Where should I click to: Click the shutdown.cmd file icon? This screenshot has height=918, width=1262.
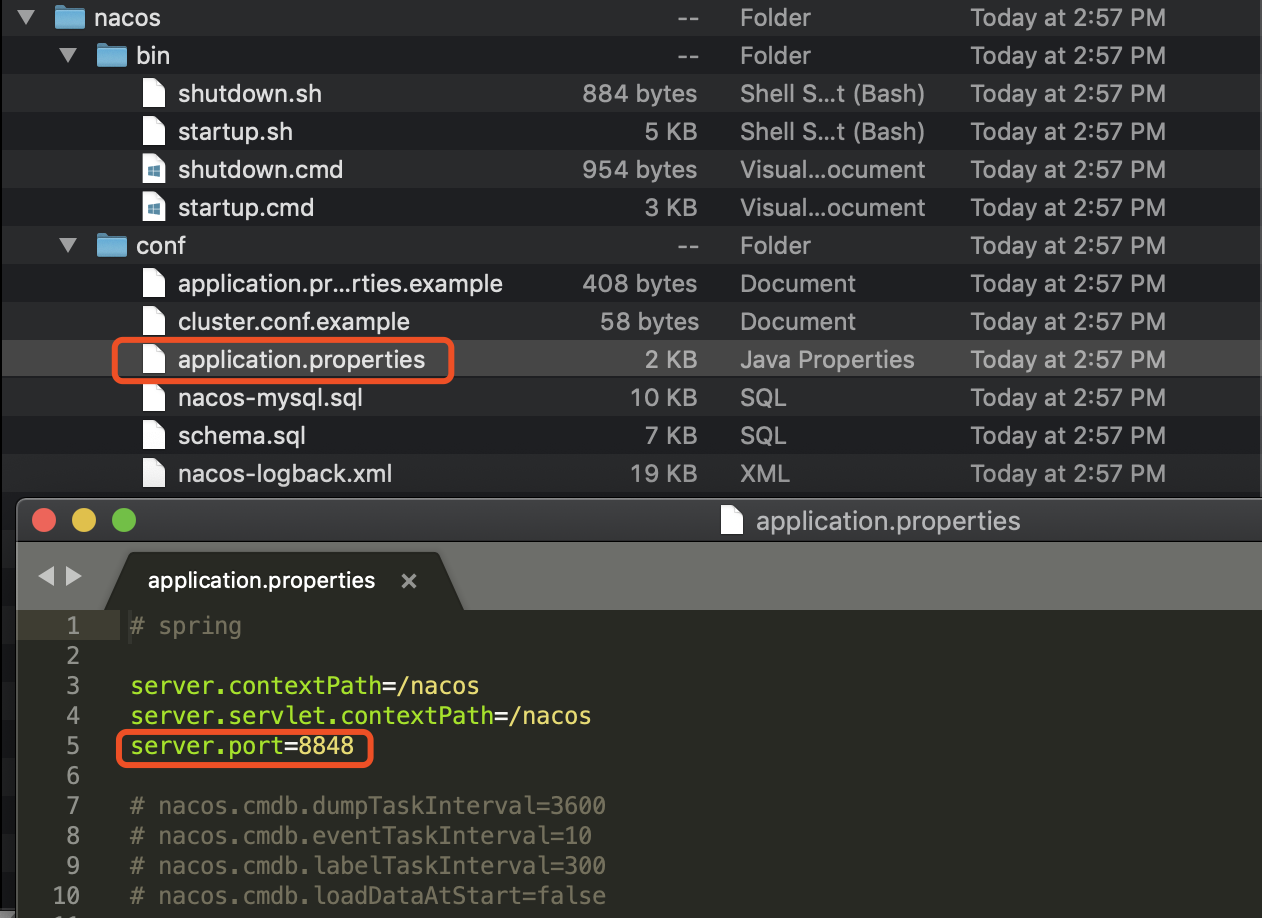coord(153,169)
